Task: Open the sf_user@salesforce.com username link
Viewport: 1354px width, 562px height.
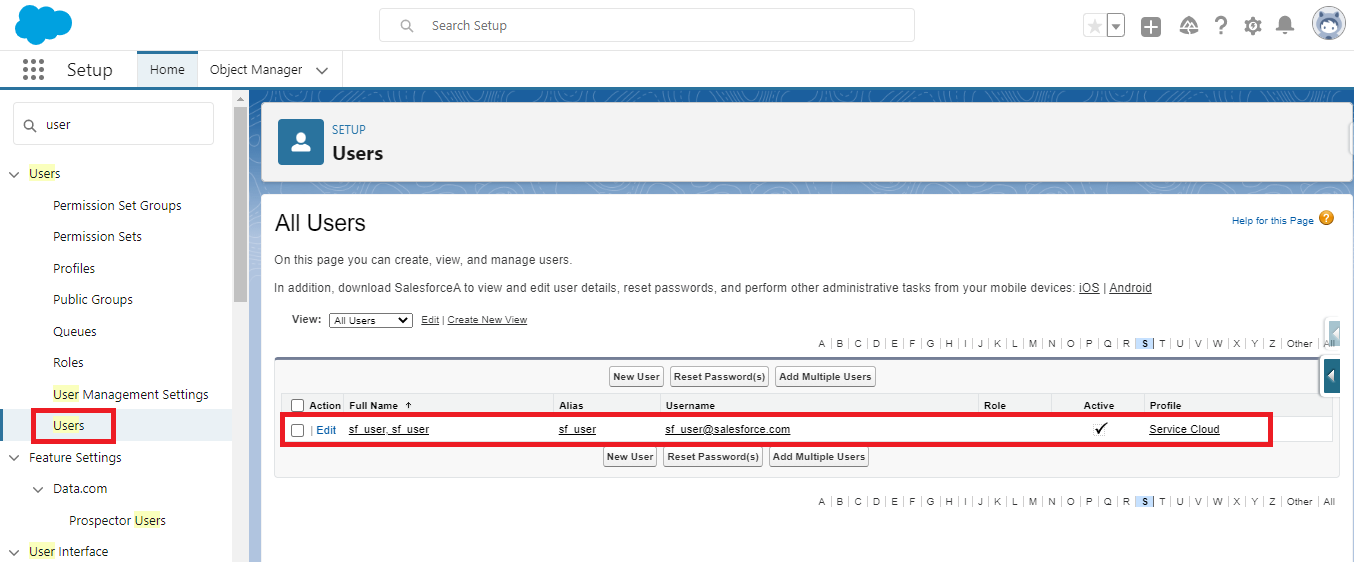Action: click(728, 429)
